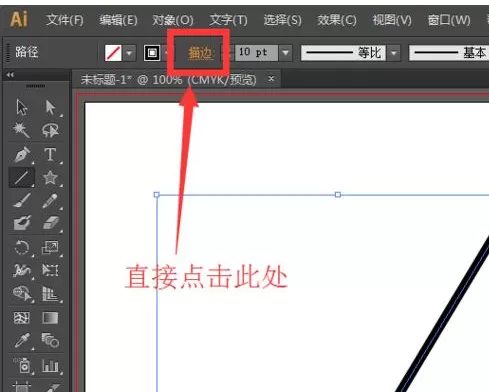The height and width of the screenshot is (392, 489).
Task: Select the Column Graph tool
Action: click(50, 365)
